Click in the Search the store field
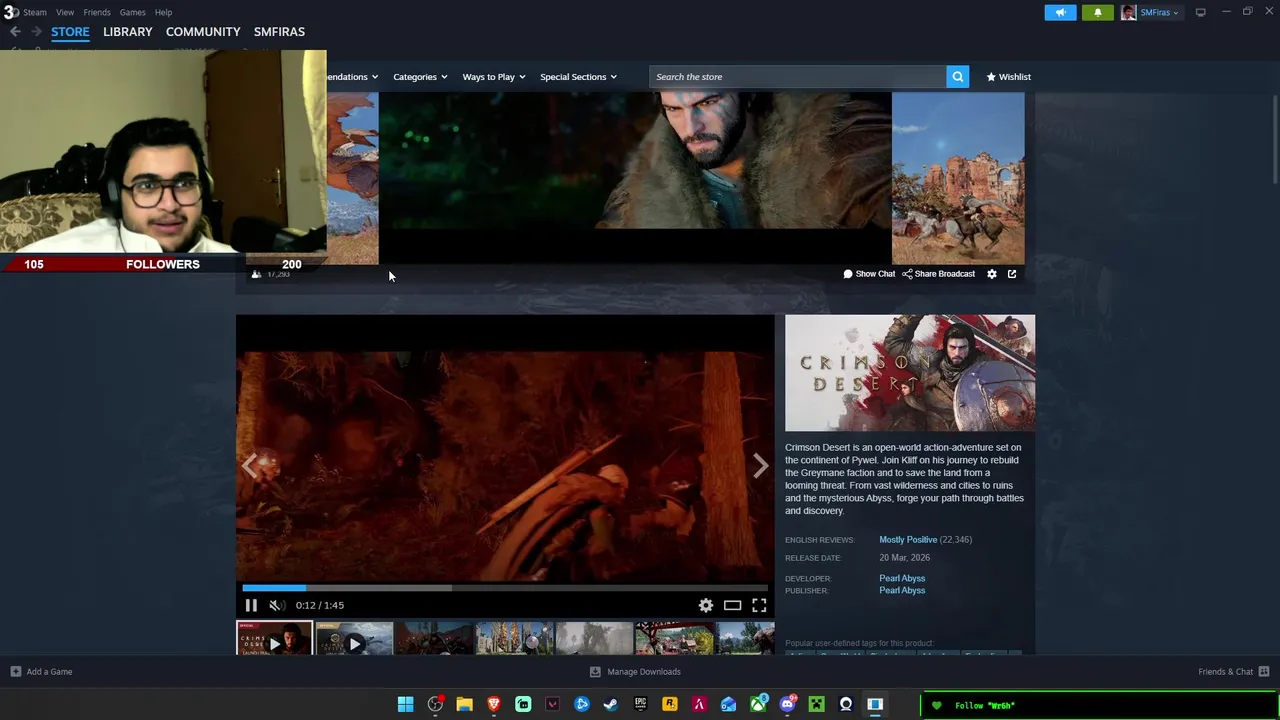Screen dimensions: 1280x720 click(798, 77)
